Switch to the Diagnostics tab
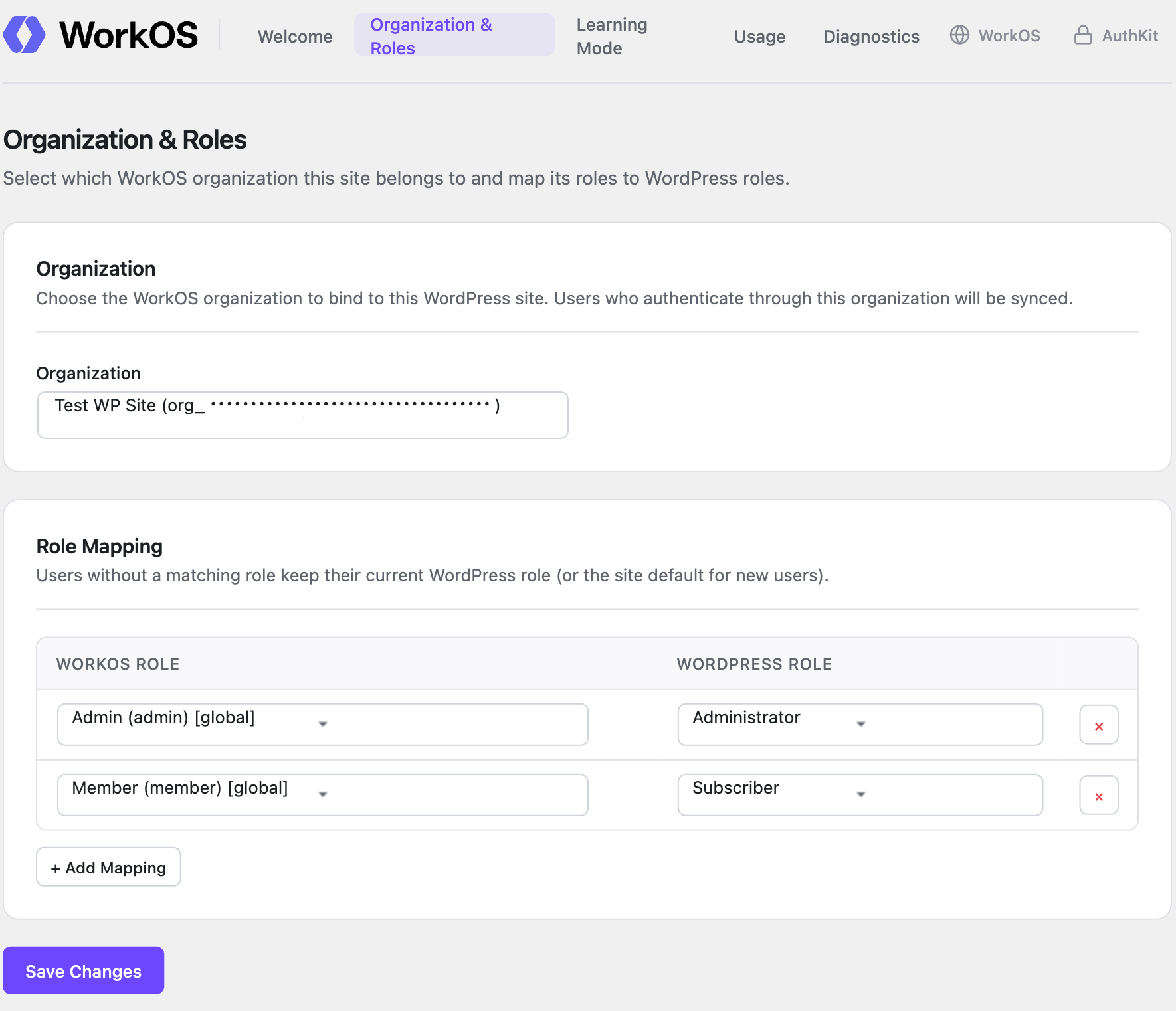1176x1011 pixels. click(x=871, y=37)
